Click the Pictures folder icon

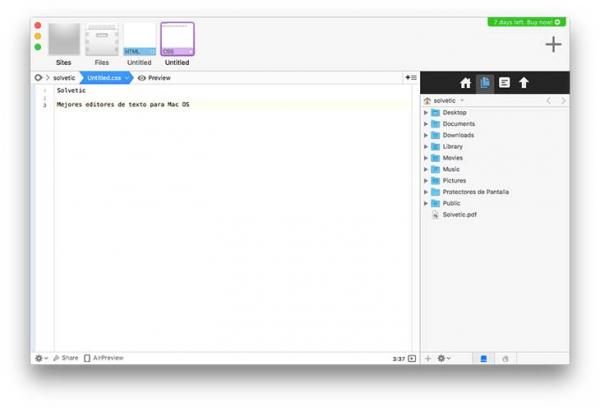[x=435, y=181]
